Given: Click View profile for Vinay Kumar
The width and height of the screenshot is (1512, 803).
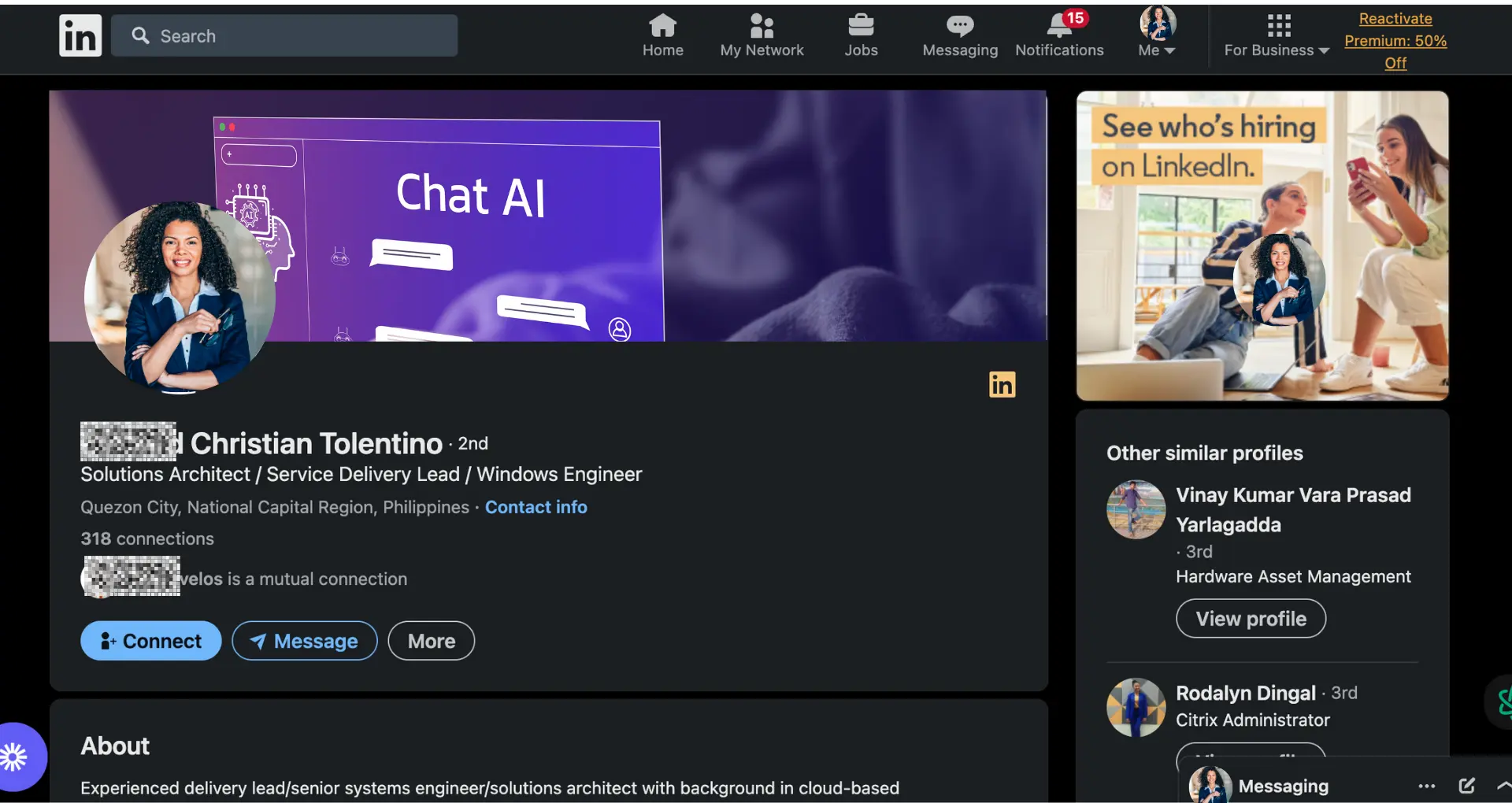Looking at the screenshot, I should [x=1251, y=619].
